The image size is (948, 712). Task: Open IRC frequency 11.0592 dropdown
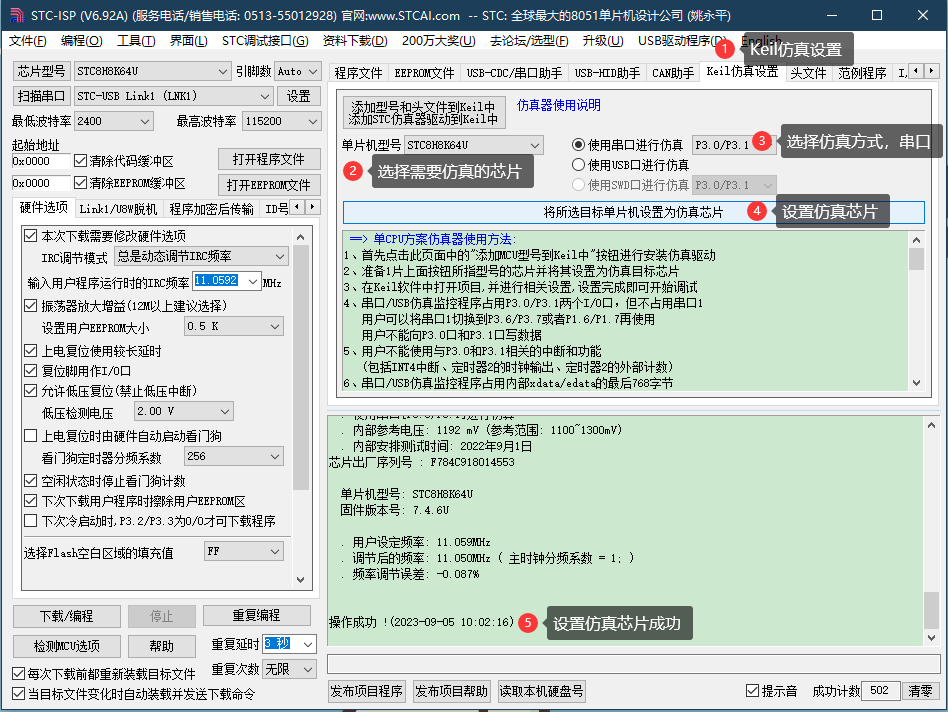253,281
